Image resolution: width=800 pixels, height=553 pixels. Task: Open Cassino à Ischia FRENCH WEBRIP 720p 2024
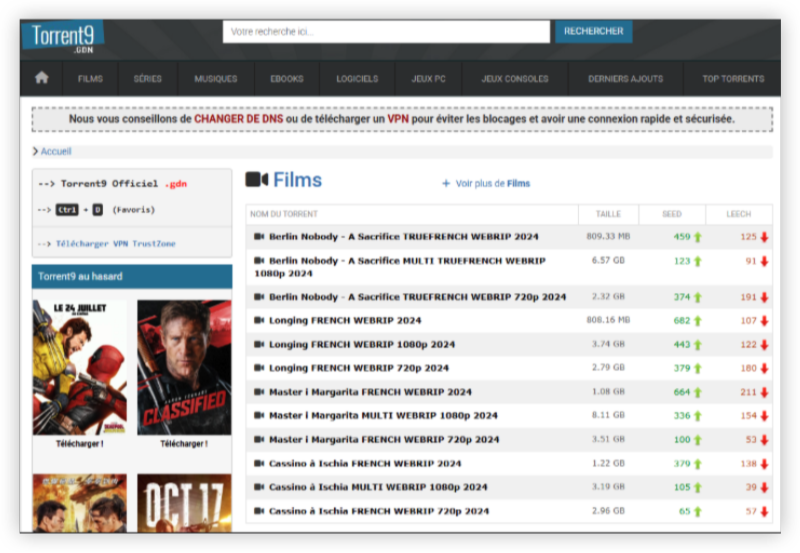pyautogui.click(x=379, y=511)
